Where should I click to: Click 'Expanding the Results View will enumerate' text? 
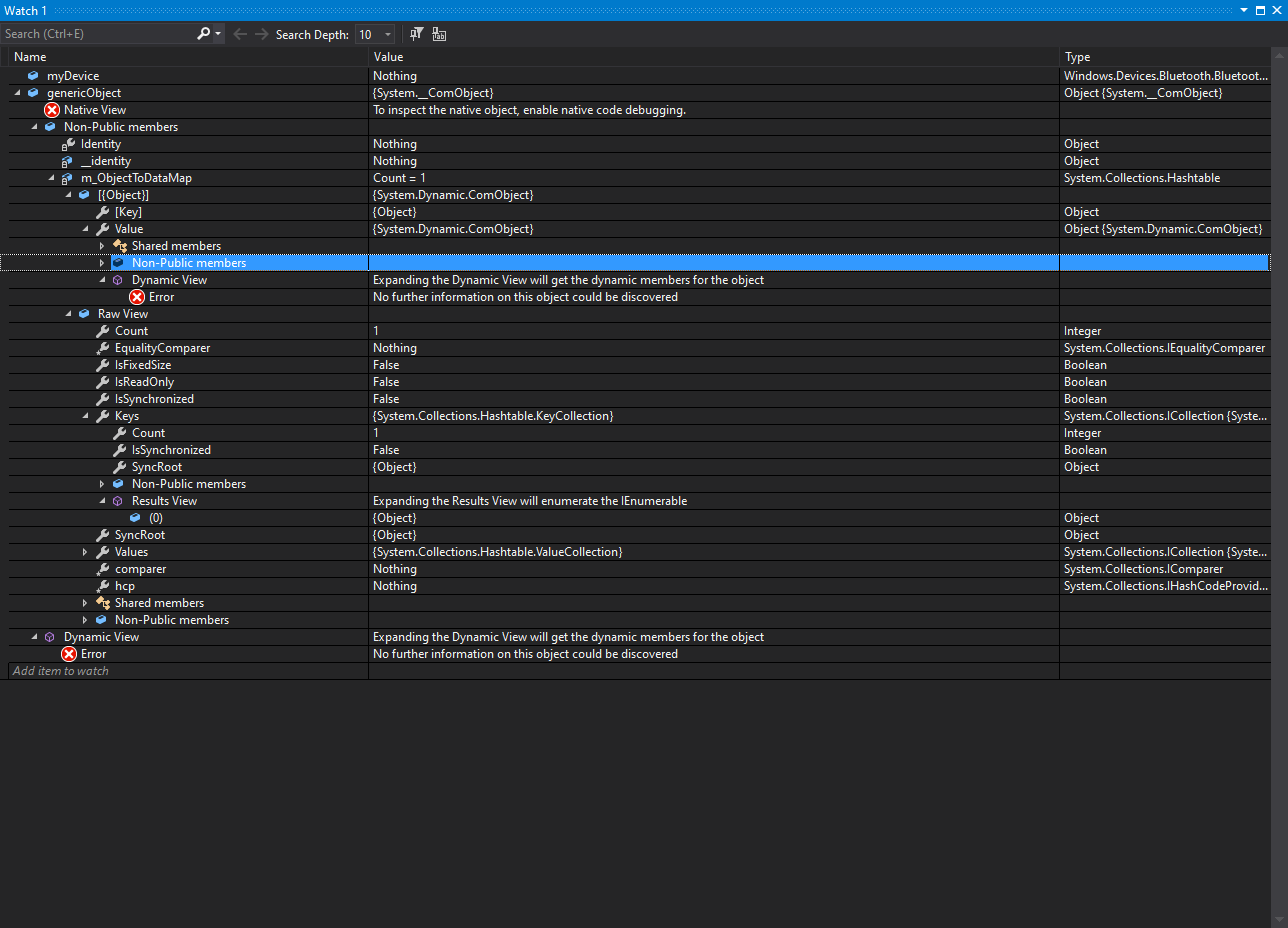point(530,501)
